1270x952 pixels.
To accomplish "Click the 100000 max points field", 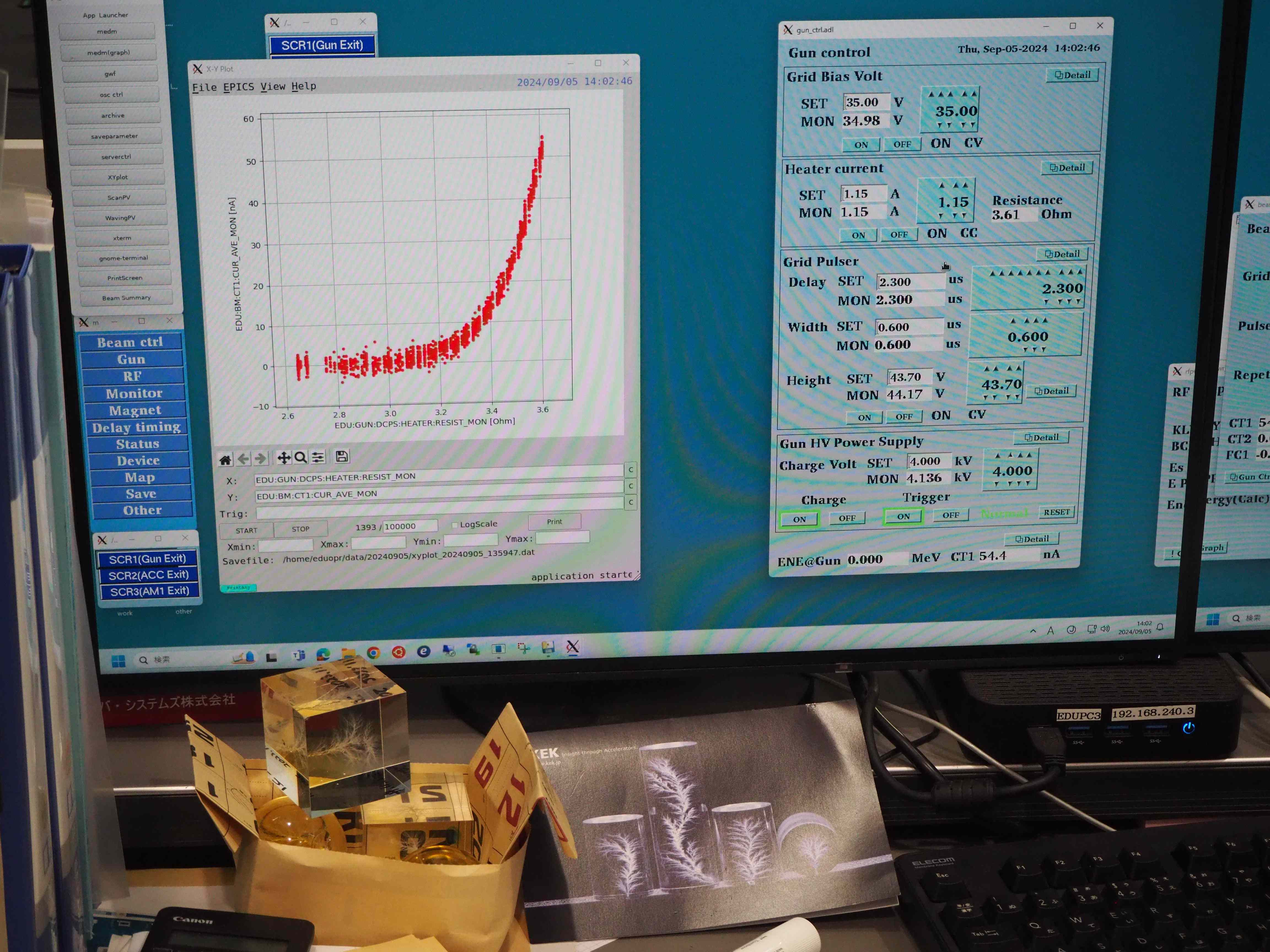I will point(410,526).
